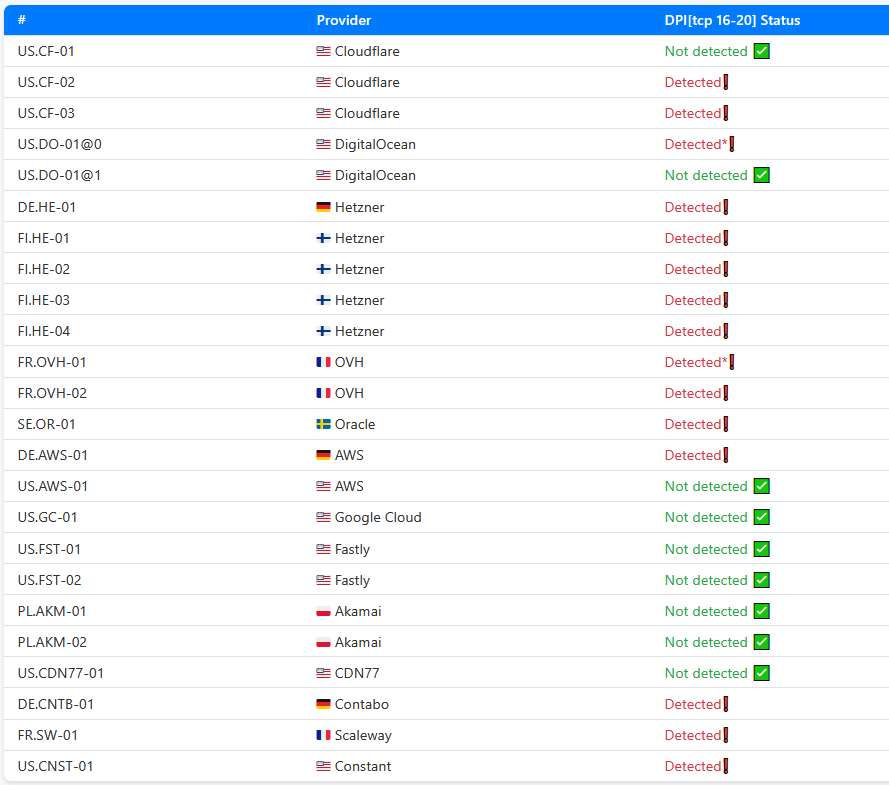
Task: Click the Polish flag in PL.AKM-01 row
Action: (323, 611)
